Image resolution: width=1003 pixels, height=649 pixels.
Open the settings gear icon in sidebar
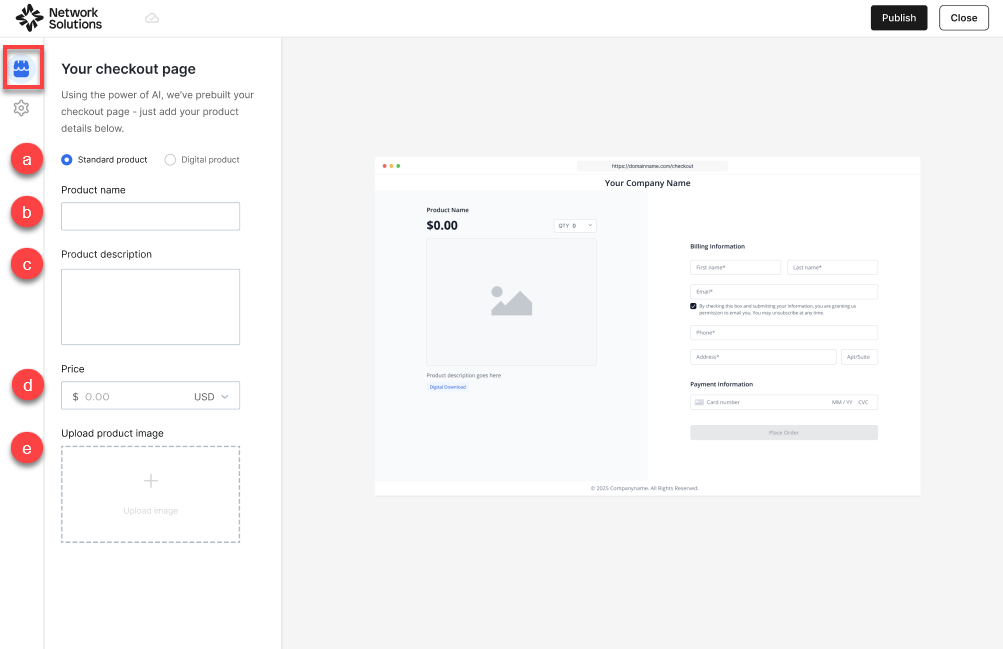[x=21, y=108]
